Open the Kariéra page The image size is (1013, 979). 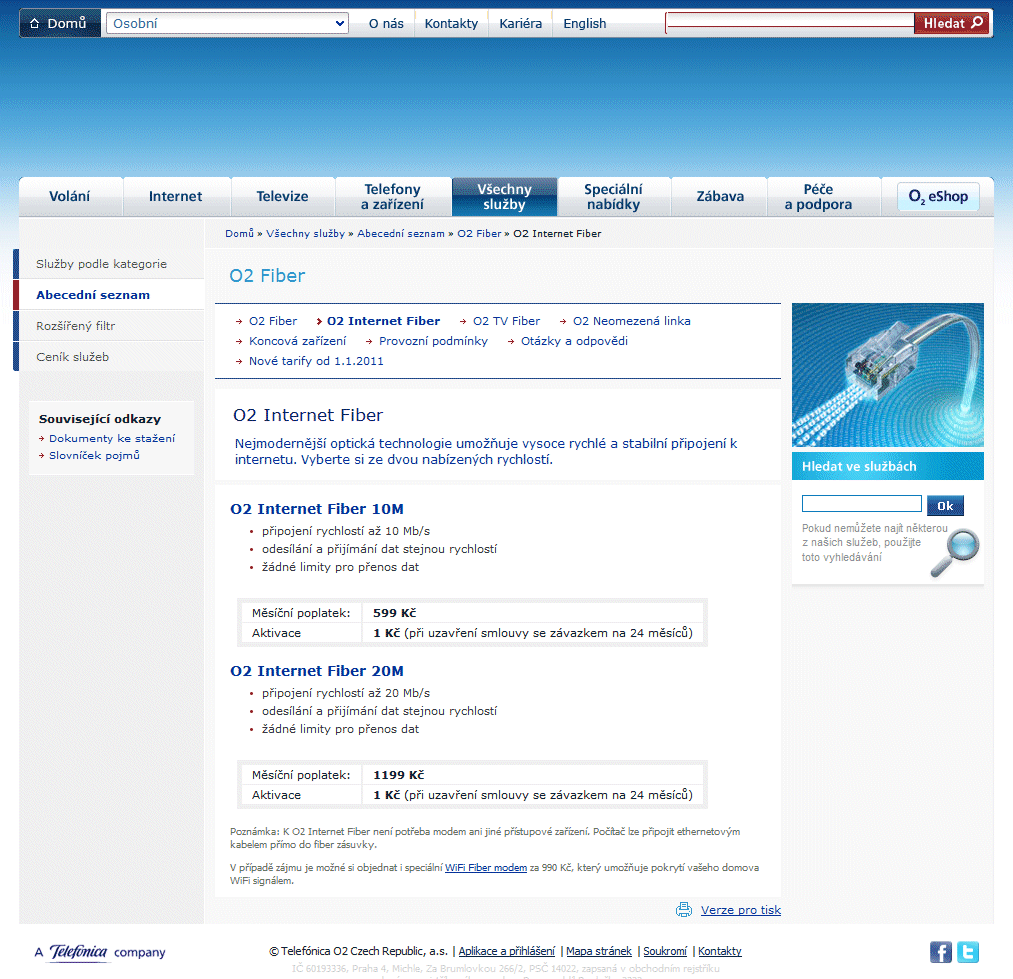[521, 23]
